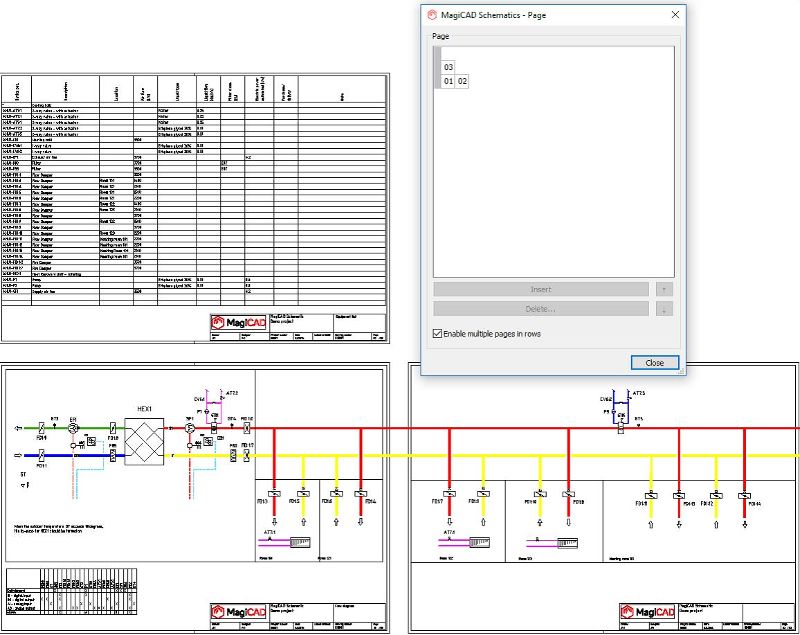Image resolution: width=800 pixels, height=635 pixels.
Task: Select the HEX1 heat exchanger symbol
Action: tap(144, 442)
